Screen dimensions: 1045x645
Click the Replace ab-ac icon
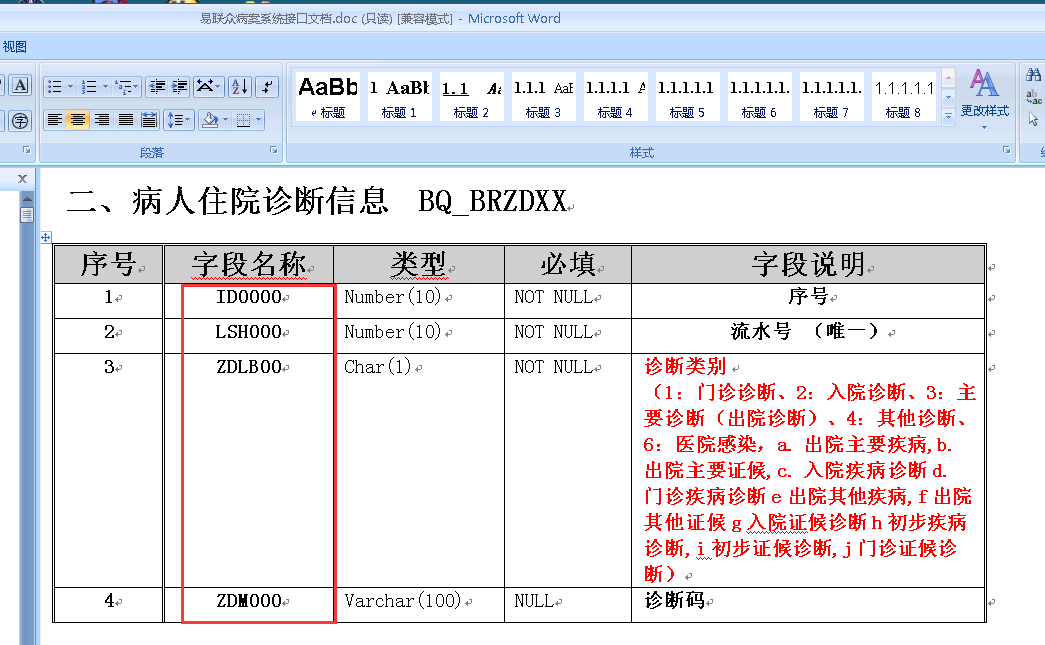pyautogui.click(x=1034, y=97)
